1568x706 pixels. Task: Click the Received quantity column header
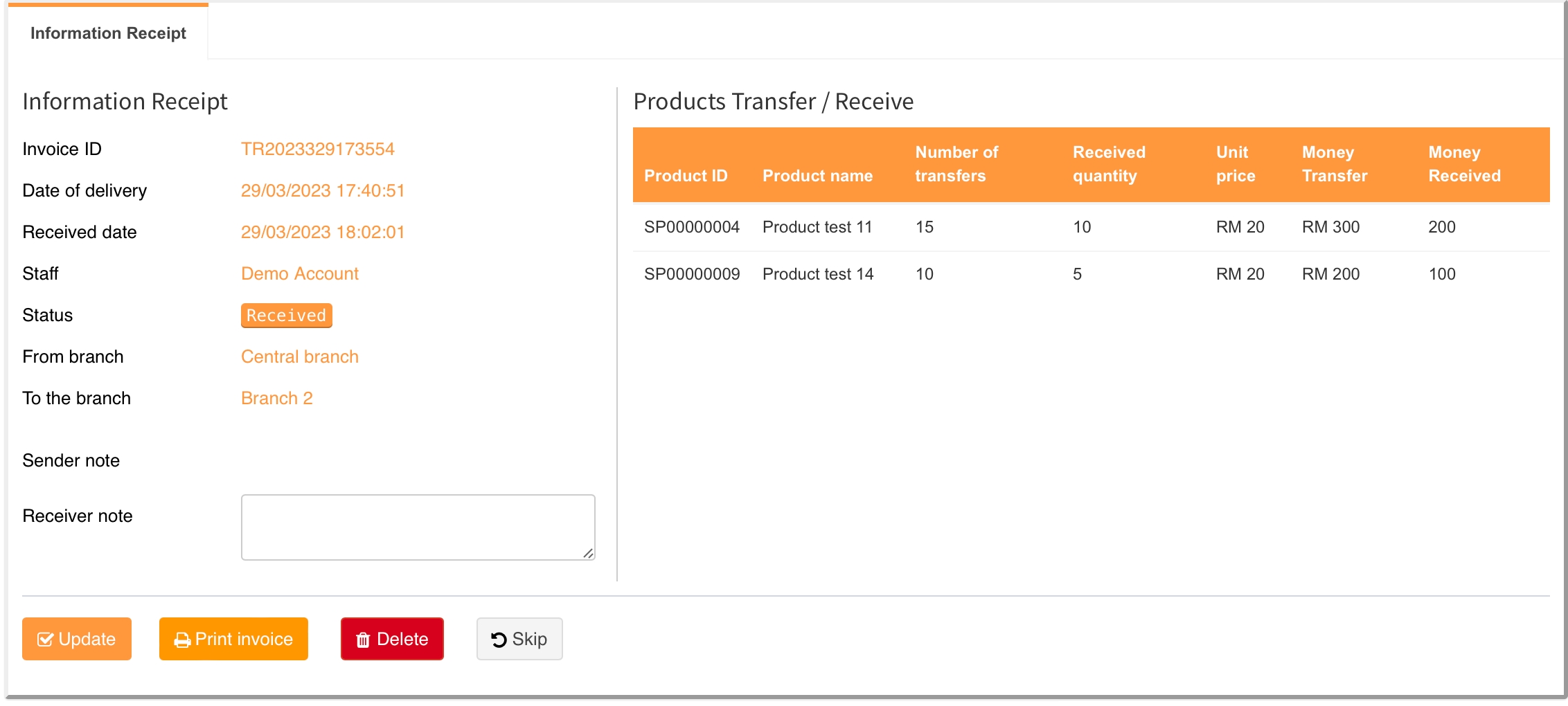(1108, 164)
